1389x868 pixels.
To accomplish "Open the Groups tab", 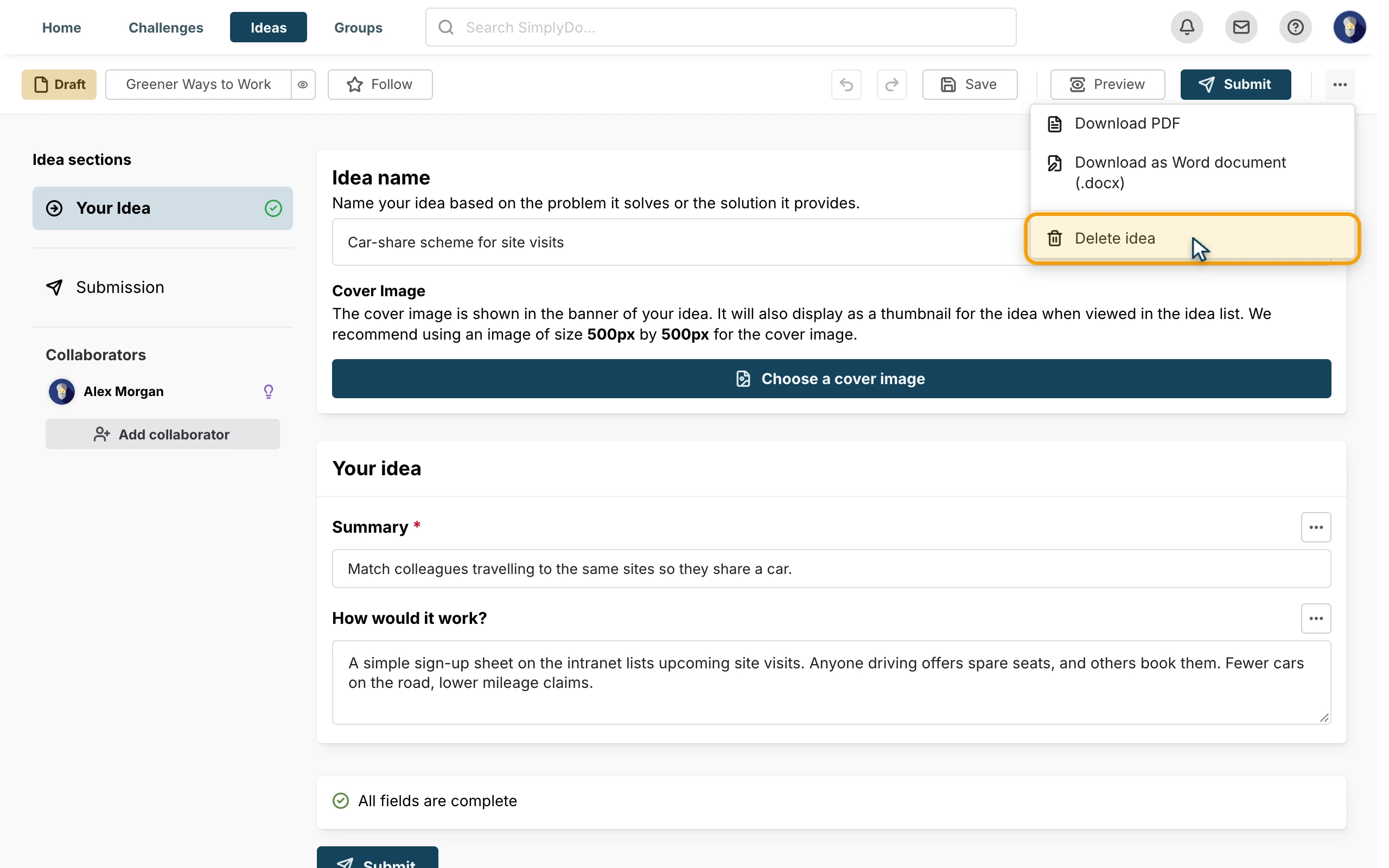I will click(358, 27).
